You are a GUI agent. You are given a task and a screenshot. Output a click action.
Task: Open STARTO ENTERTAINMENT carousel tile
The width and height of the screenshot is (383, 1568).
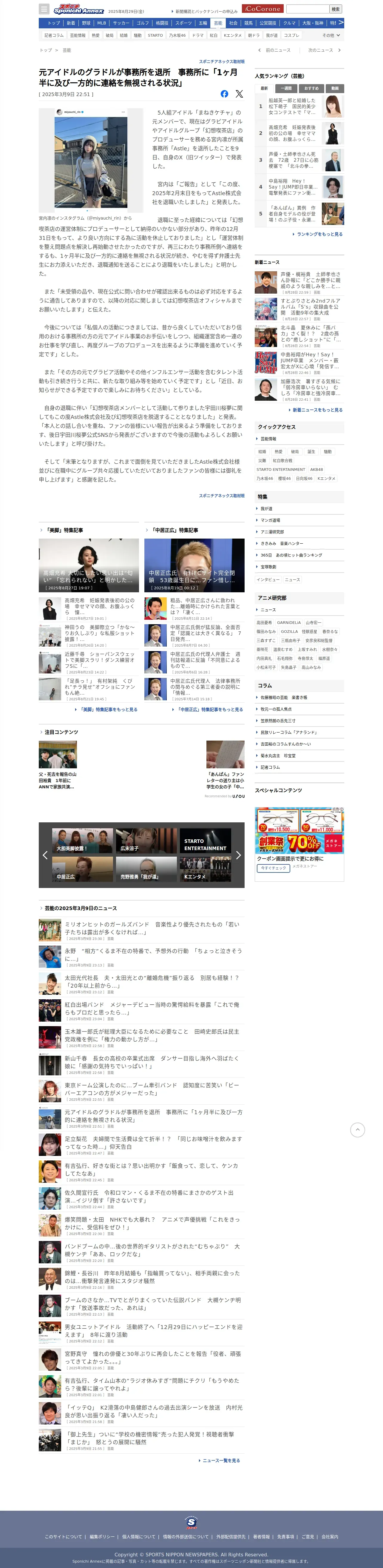206,841
